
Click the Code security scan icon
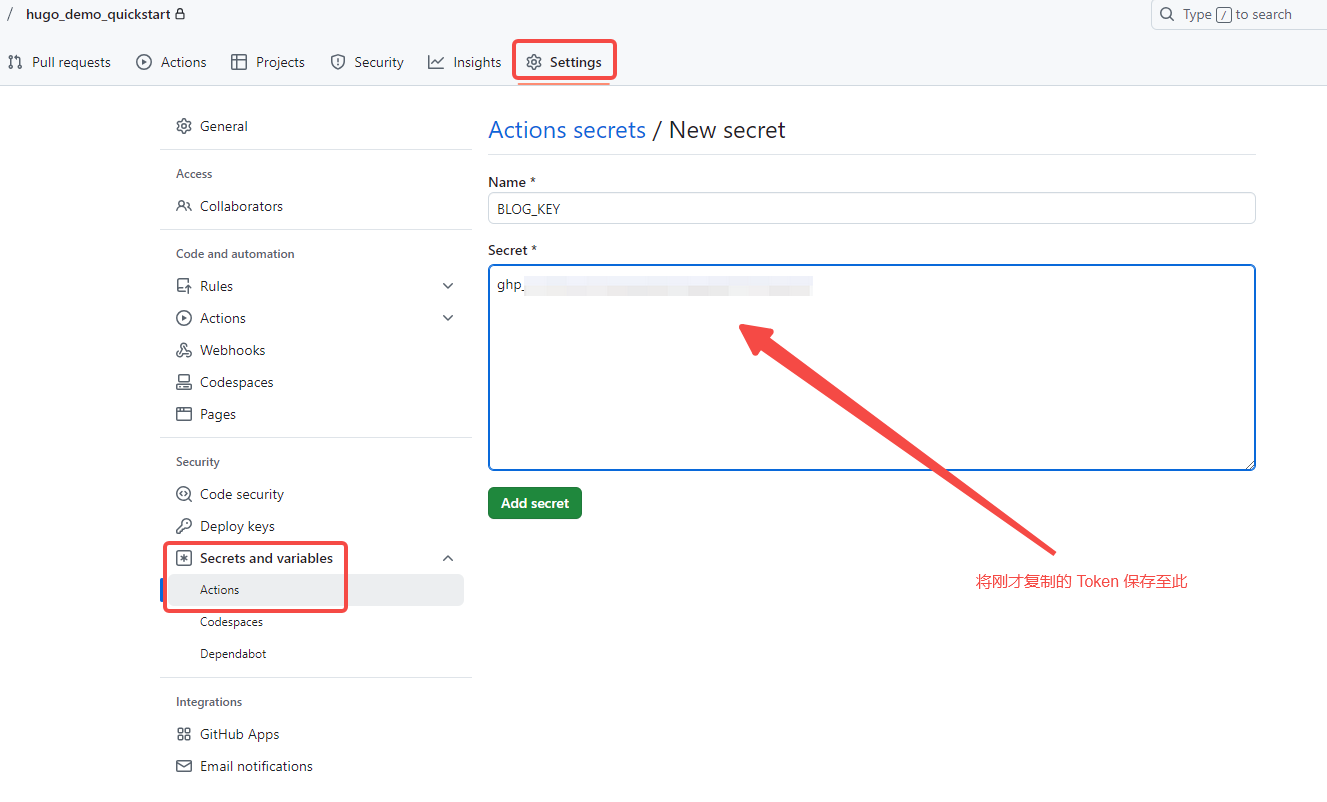coord(184,494)
